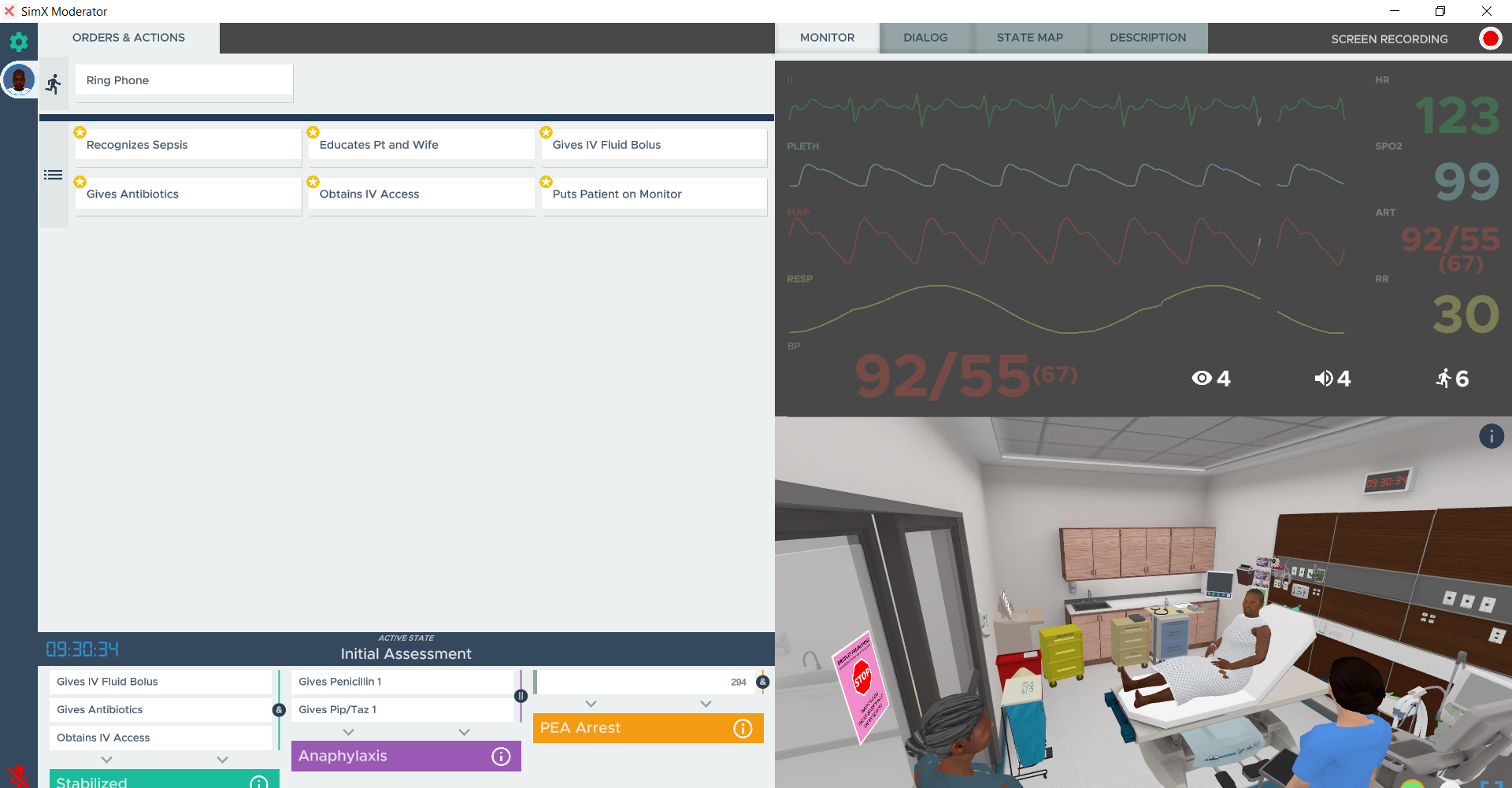
Task: Expand chevron below Obtains IV Access
Action: tap(107, 760)
